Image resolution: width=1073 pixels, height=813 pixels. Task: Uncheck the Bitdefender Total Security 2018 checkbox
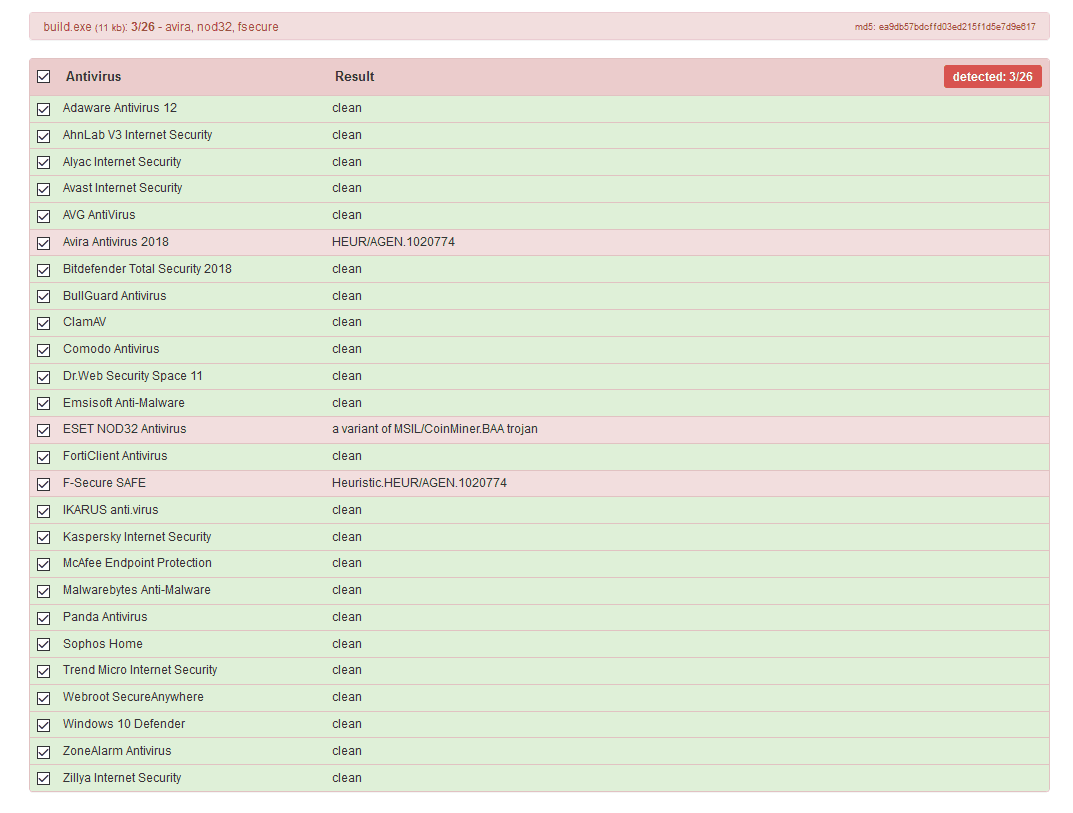point(44,270)
